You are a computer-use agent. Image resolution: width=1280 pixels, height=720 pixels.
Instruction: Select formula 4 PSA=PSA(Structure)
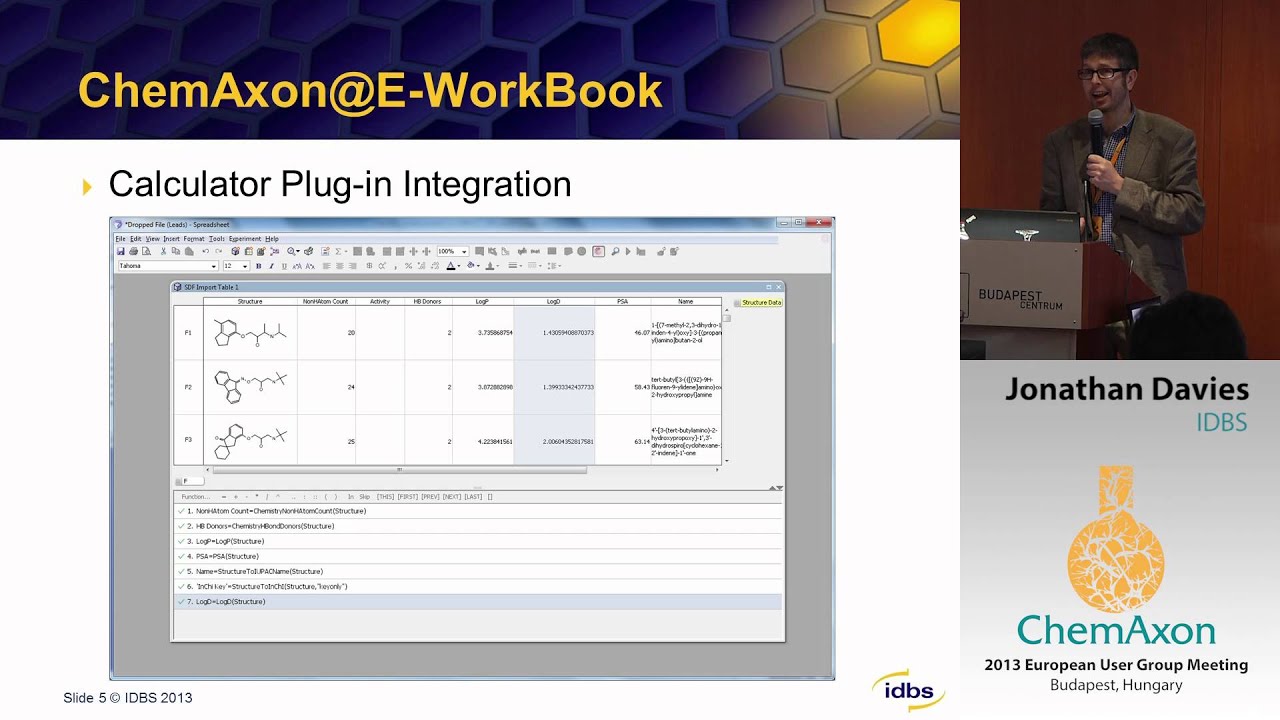[478, 556]
